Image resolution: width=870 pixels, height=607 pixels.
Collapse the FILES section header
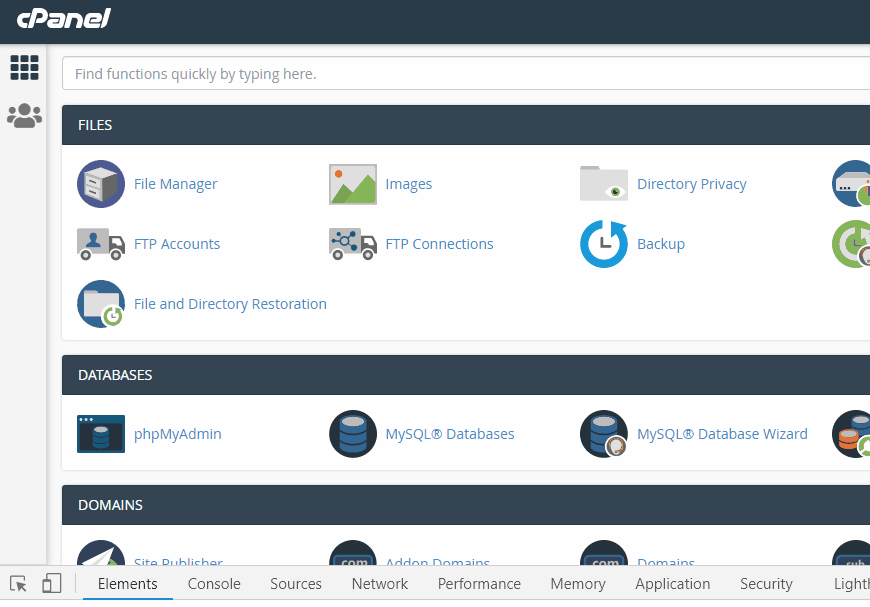click(x=466, y=125)
